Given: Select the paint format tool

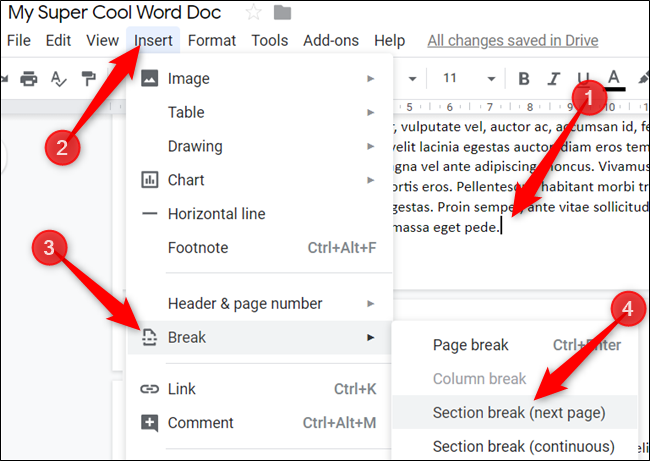Looking at the screenshot, I should point(88,78).
